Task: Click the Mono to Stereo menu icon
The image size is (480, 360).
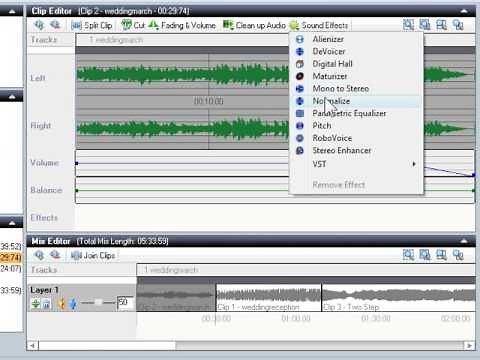Action: coord(300,89)
